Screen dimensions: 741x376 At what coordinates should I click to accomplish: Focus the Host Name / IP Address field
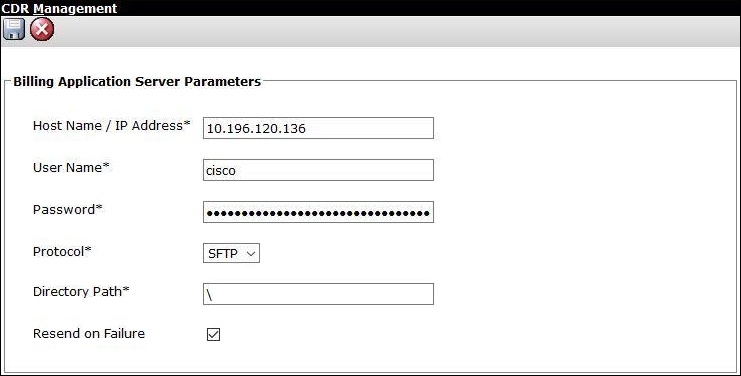[x=318, y=128]
